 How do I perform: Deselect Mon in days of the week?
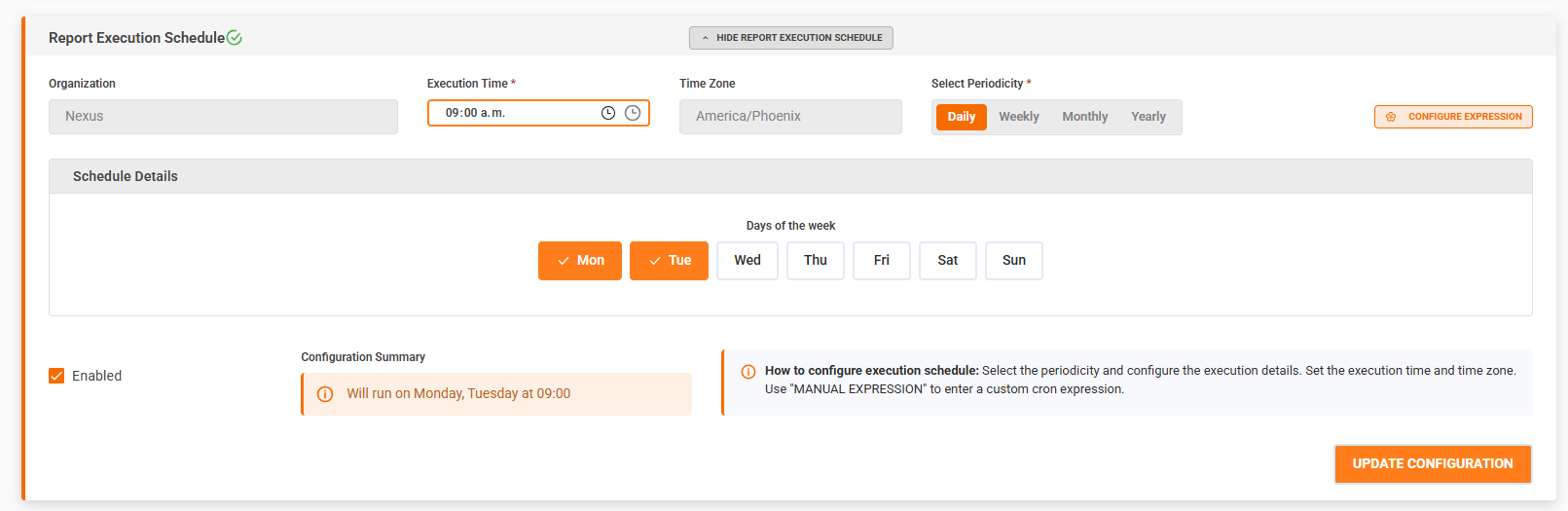580,261
